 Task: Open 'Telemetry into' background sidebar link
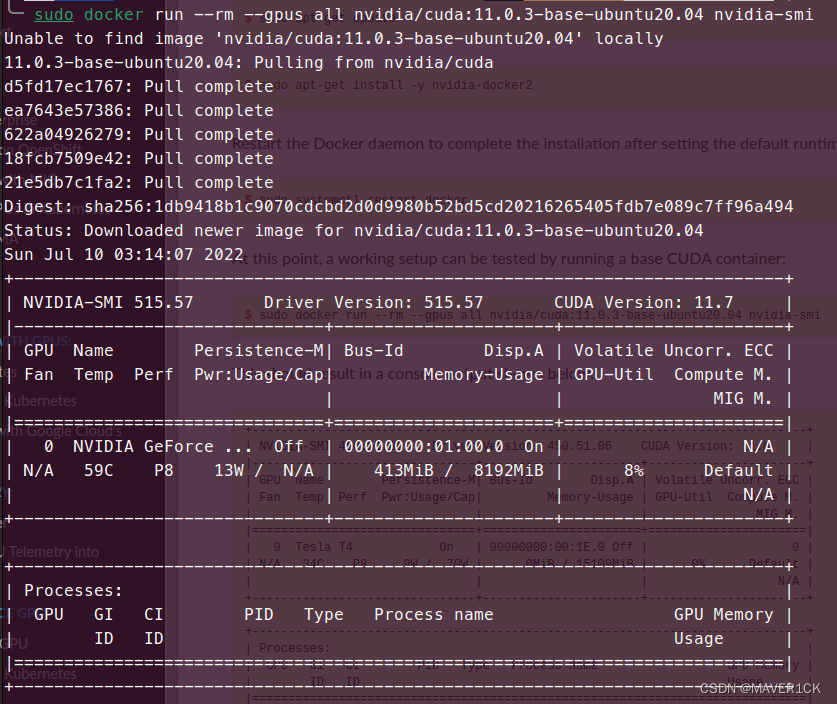[54, 552]
